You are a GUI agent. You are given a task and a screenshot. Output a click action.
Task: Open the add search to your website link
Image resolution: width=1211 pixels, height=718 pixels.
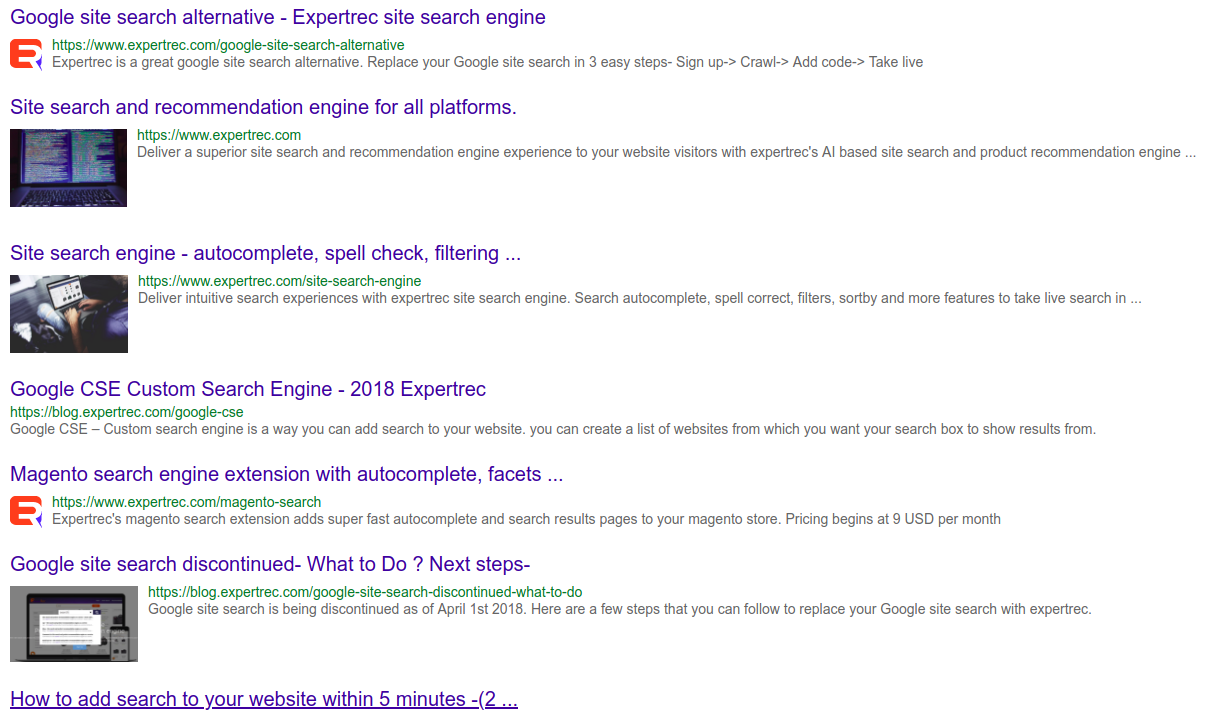pos(263,699)
